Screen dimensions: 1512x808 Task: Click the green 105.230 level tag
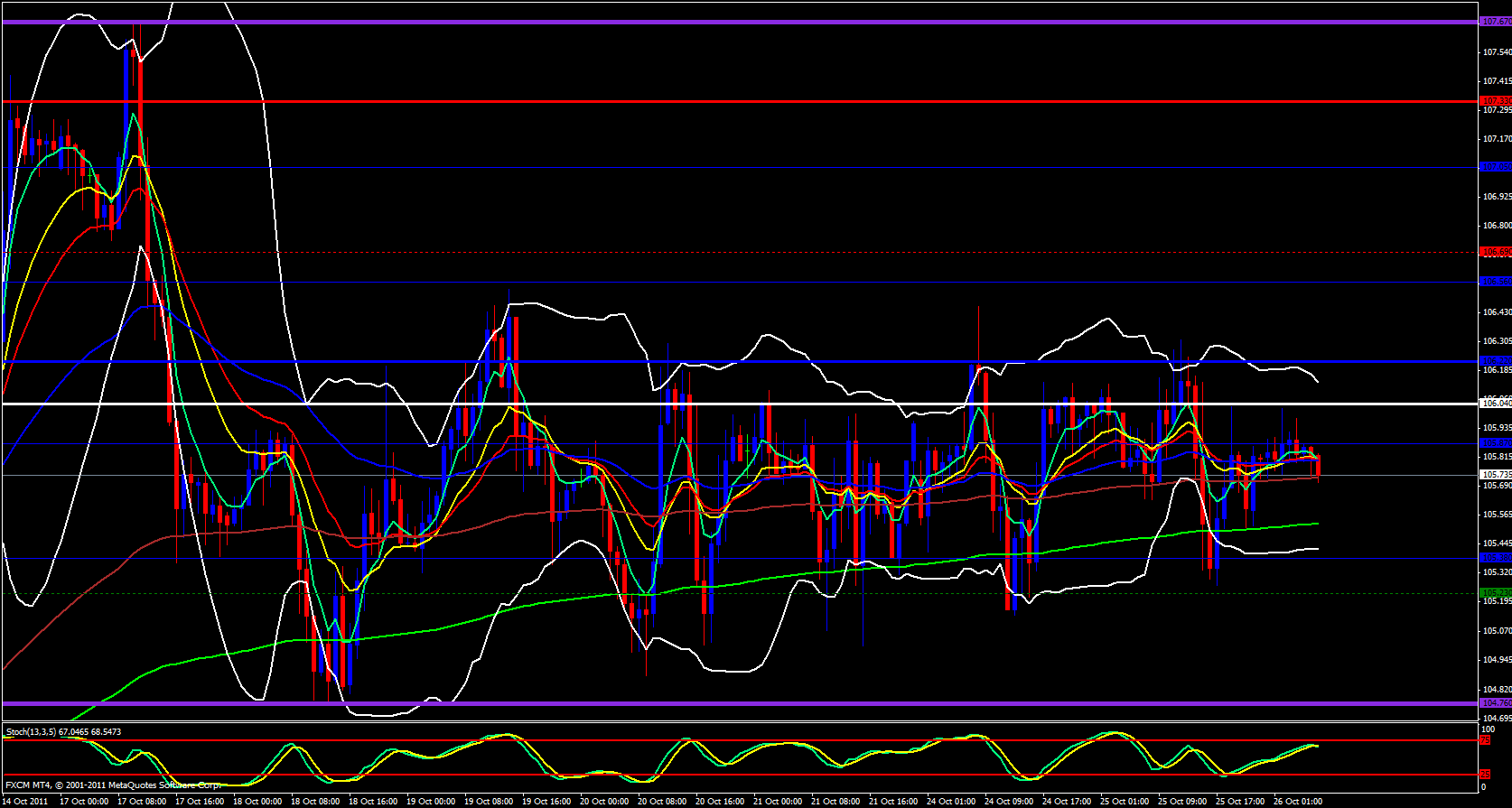pos(1496,593)
